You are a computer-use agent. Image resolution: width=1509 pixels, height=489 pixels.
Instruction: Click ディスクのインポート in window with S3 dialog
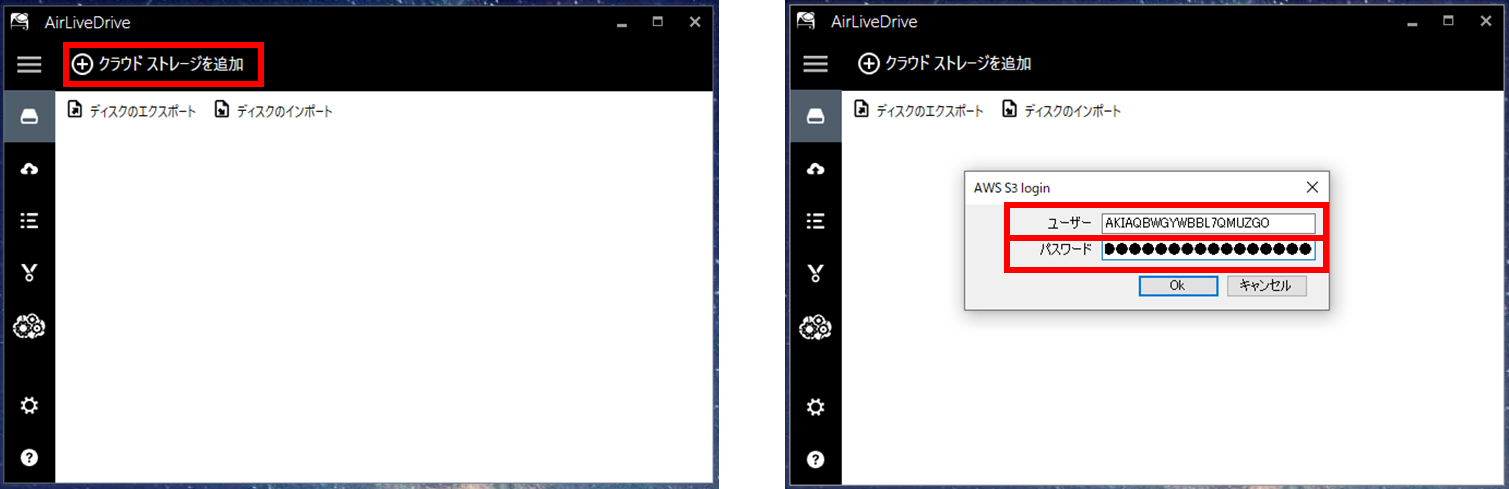1061,110
